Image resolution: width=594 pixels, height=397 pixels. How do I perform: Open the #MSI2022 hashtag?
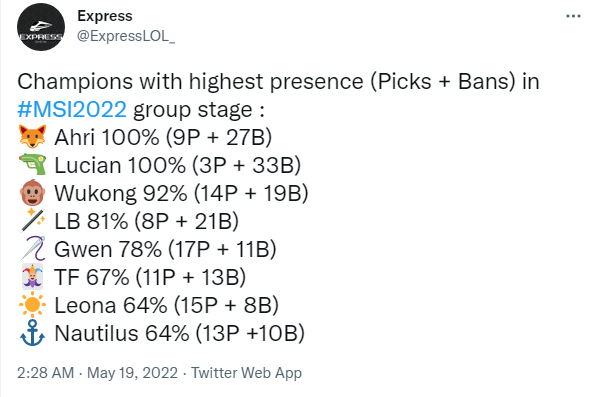(72, 109)
